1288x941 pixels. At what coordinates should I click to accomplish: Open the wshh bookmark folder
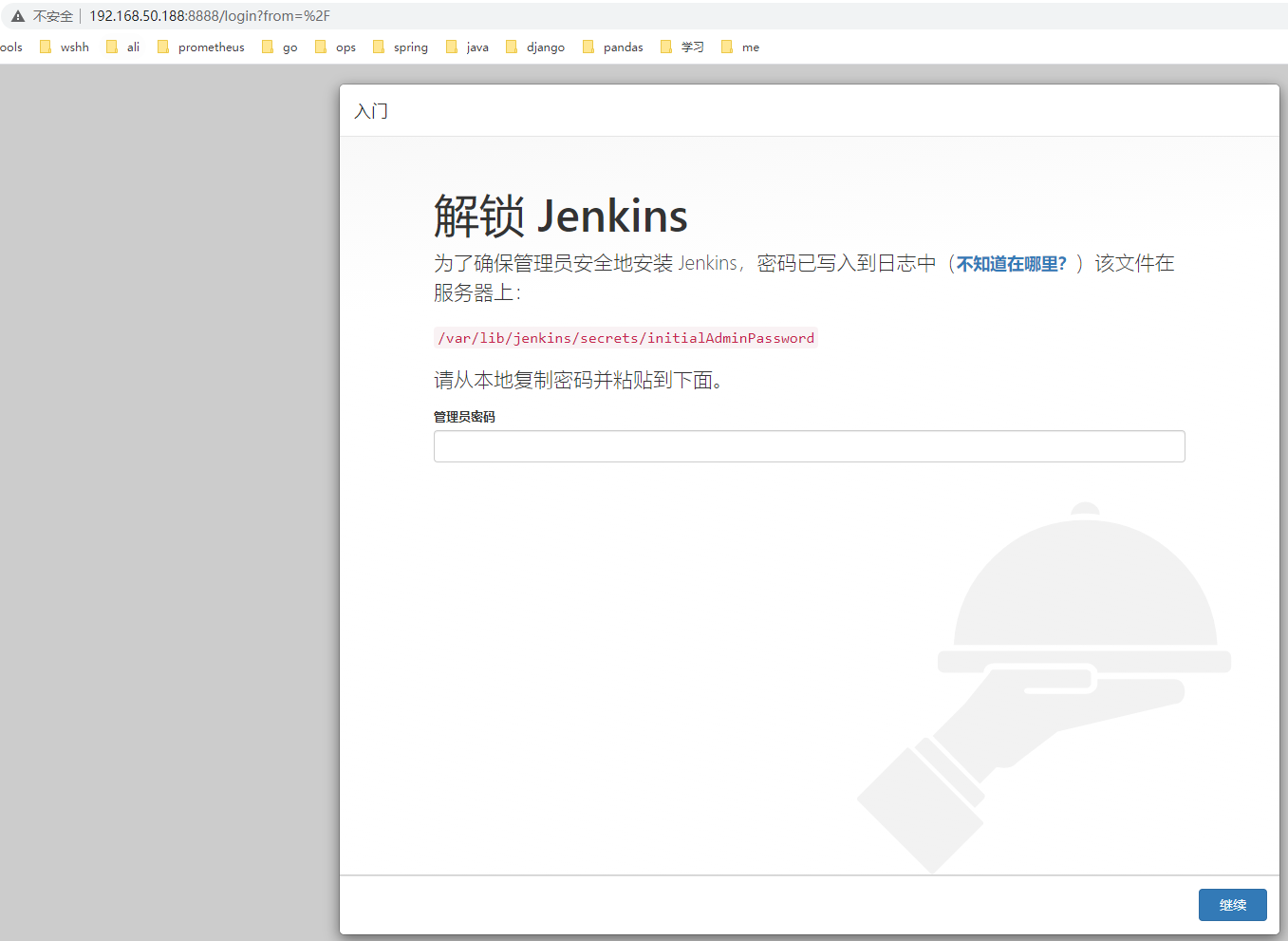pyautogui.click(x=65, y=47)
